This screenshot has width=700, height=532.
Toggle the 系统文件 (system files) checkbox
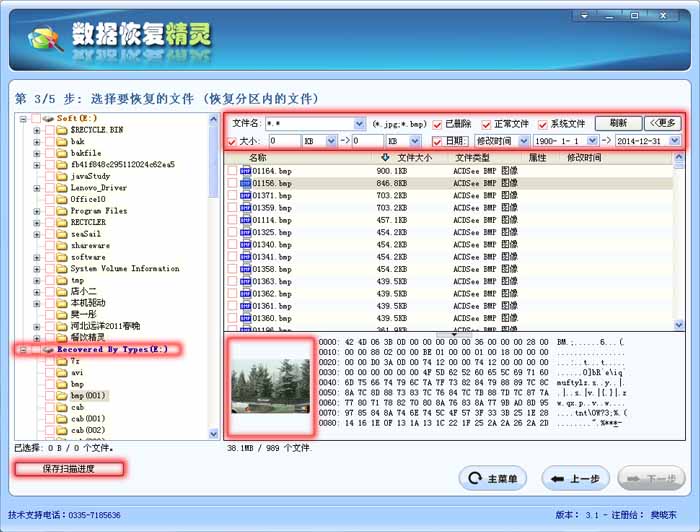click(x=544, y=124)
